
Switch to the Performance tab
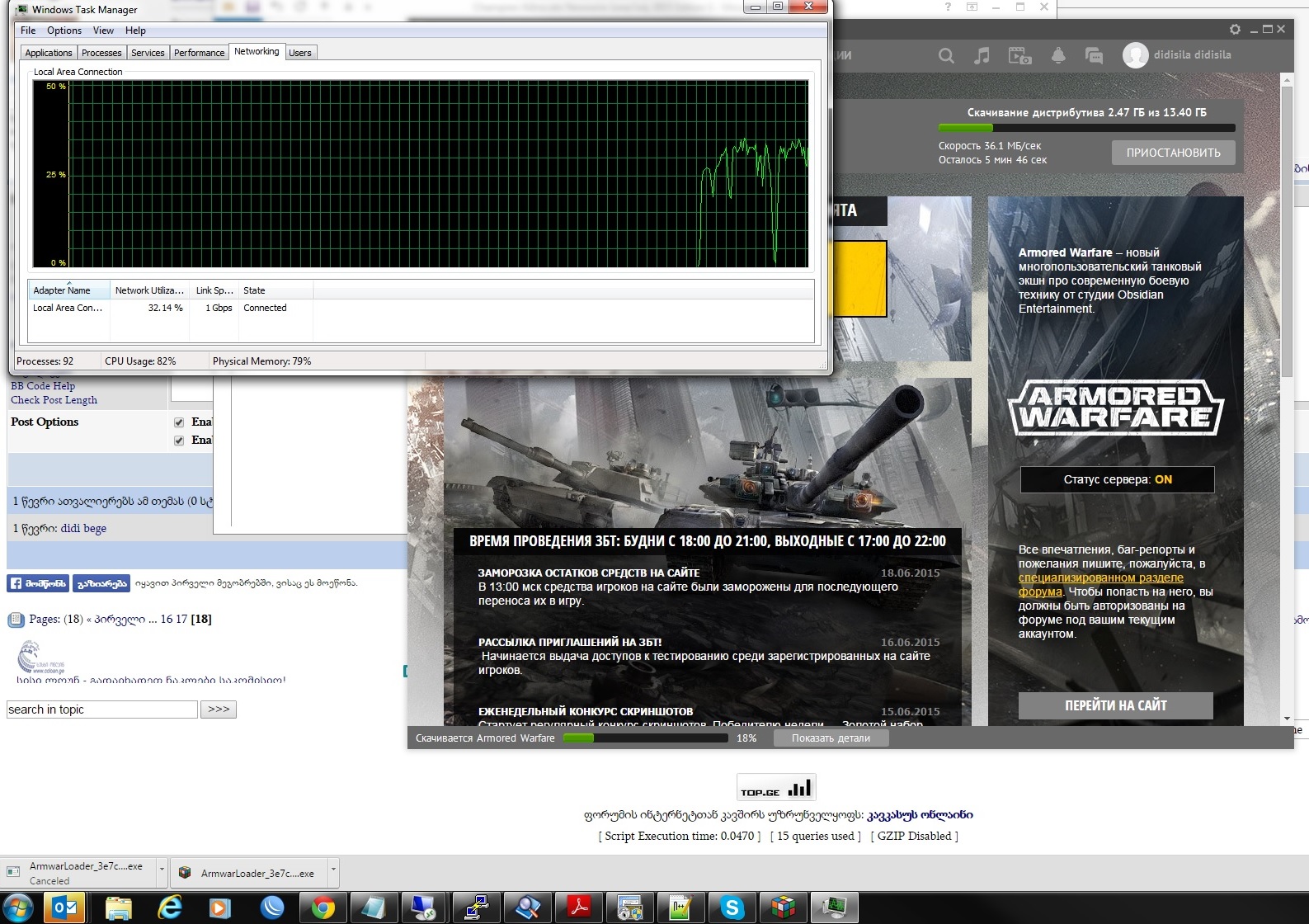(x=199, y=53)
